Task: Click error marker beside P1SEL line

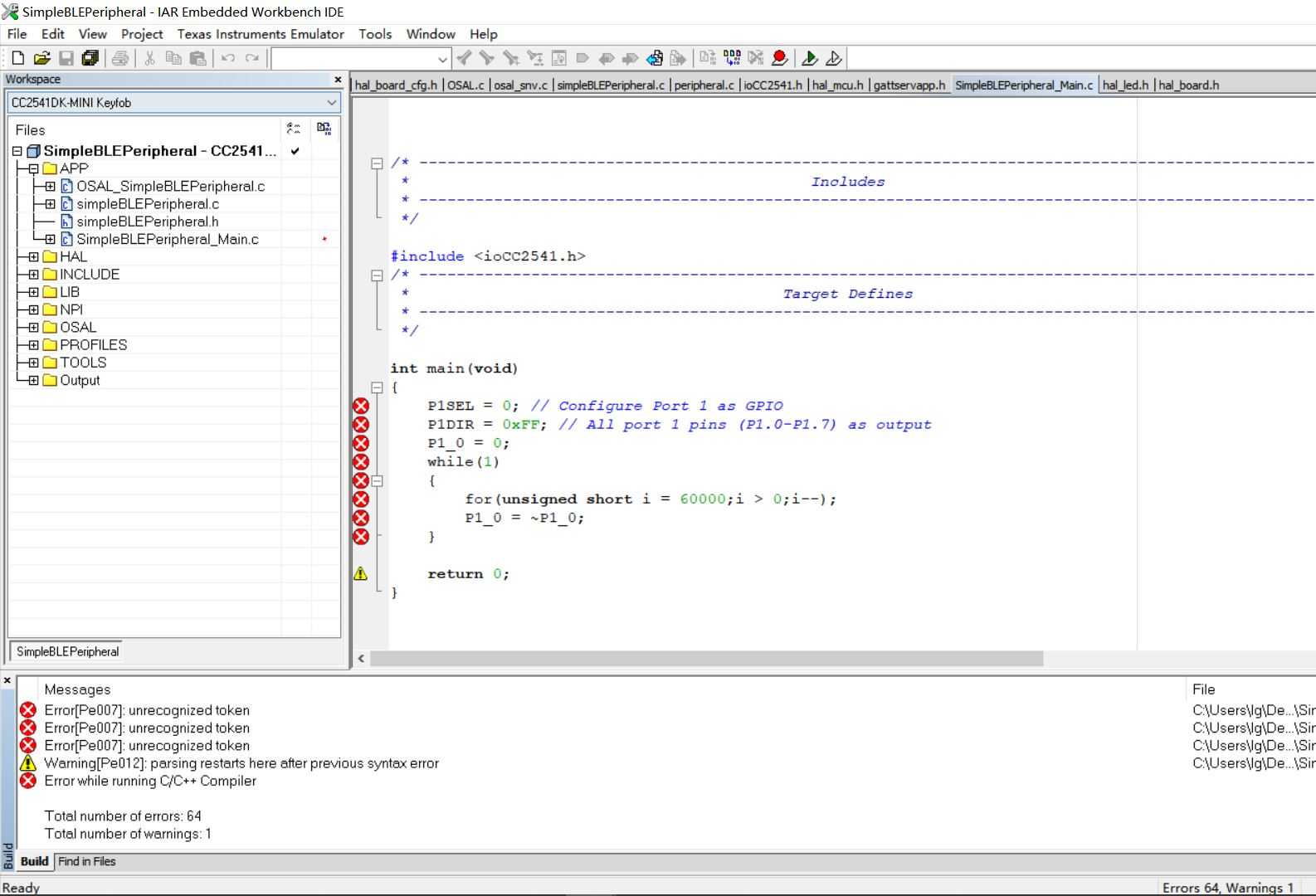Action: click(361, 406)
